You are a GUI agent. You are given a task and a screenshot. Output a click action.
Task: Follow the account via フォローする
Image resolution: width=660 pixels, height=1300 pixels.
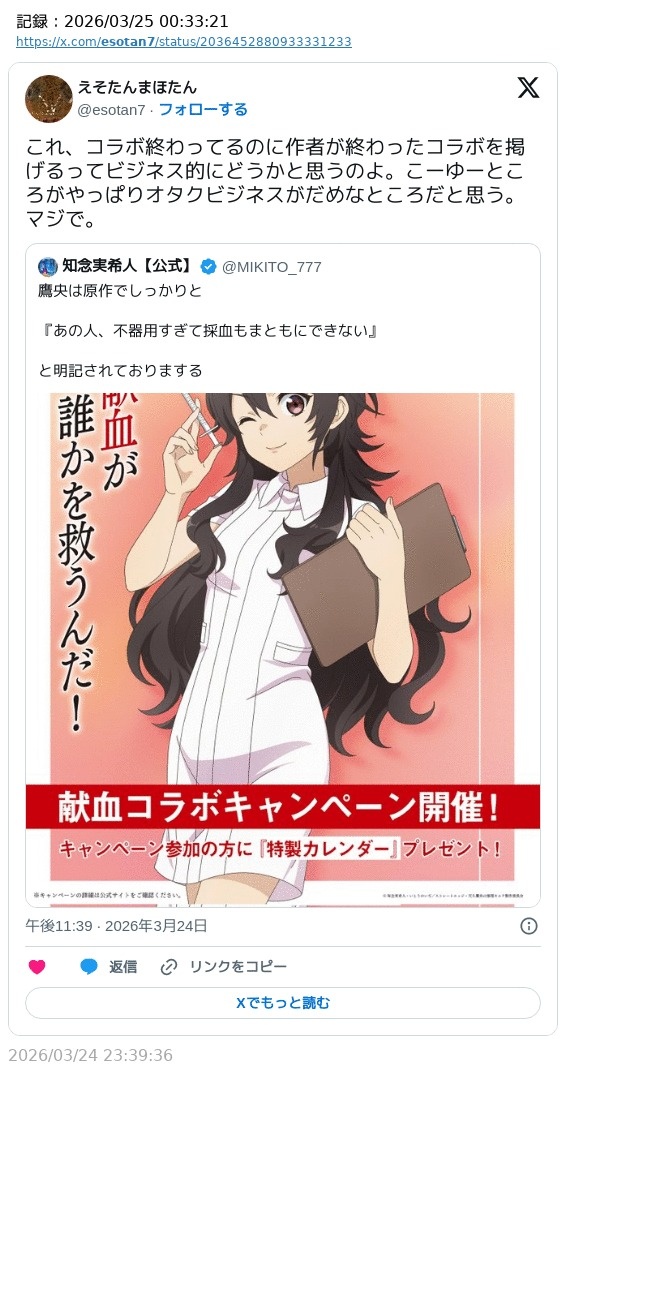tap(203, 109)
